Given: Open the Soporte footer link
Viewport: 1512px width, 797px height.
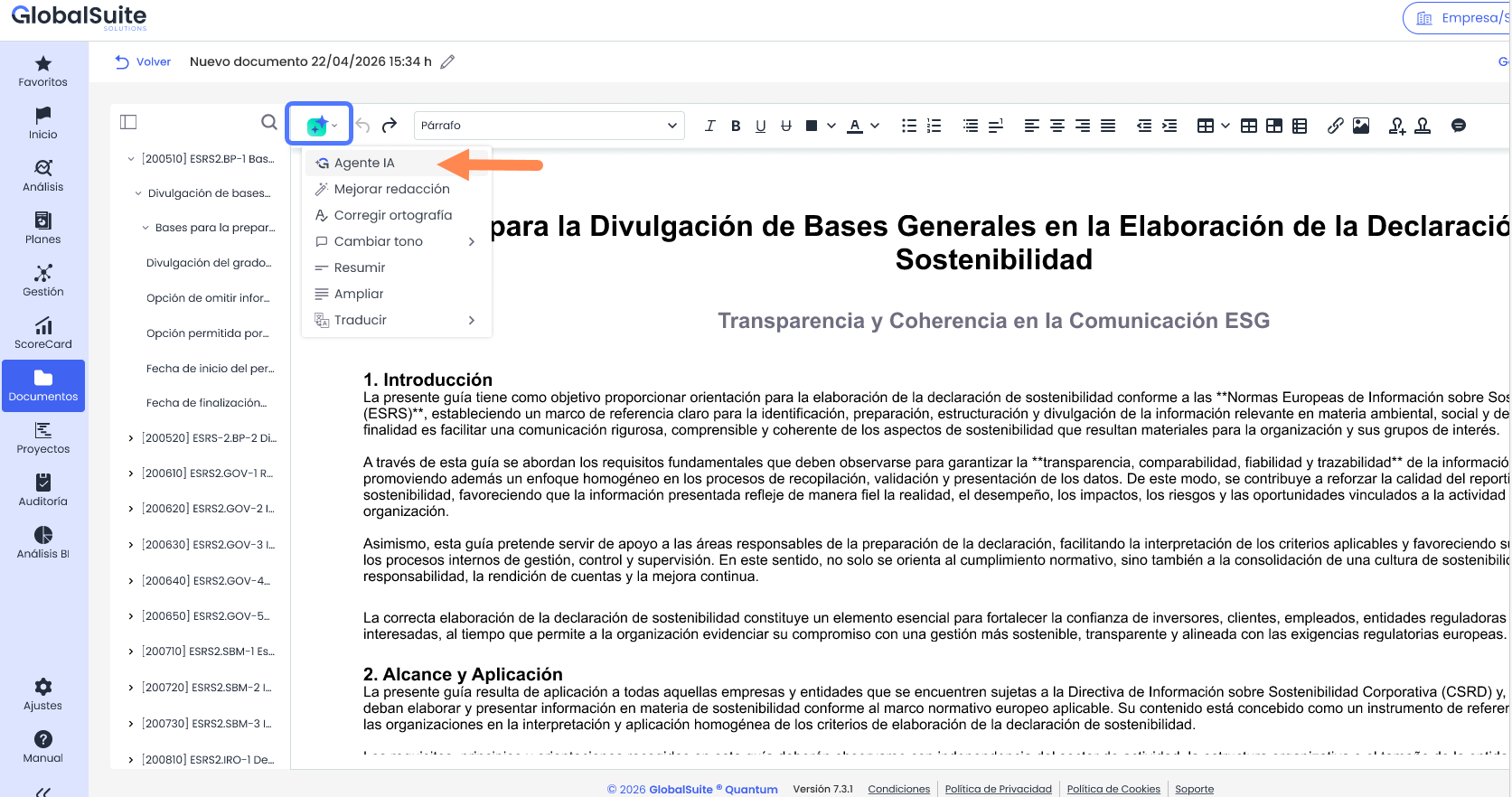Looking at the screenshot, I should [1195, 789].
